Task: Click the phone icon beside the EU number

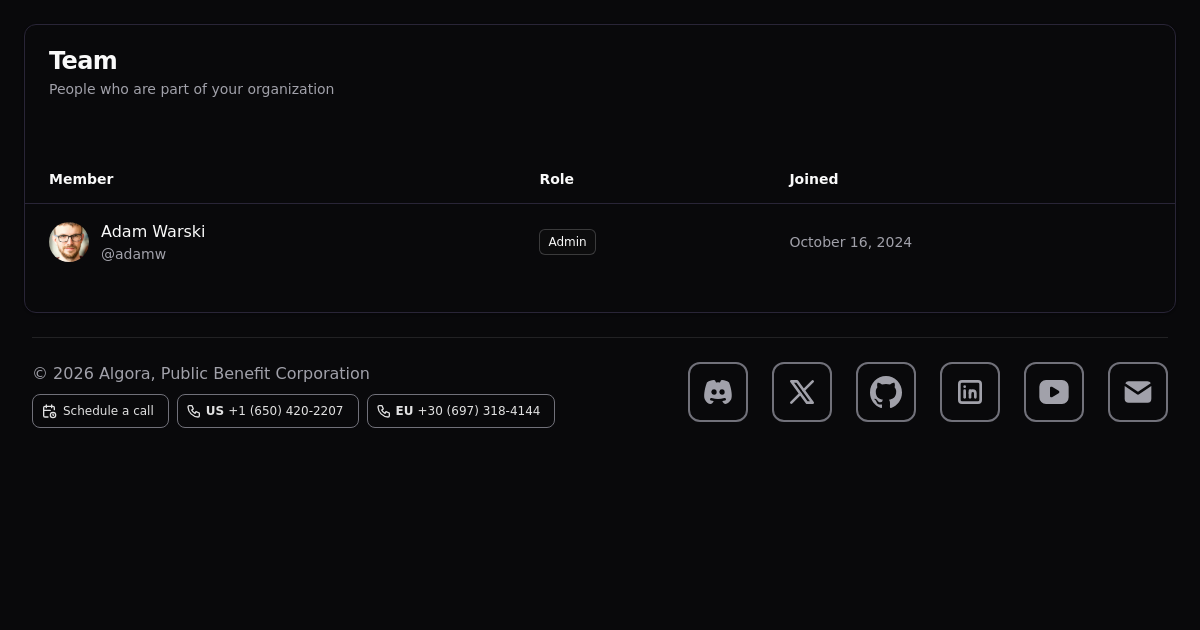Action: 384,411
